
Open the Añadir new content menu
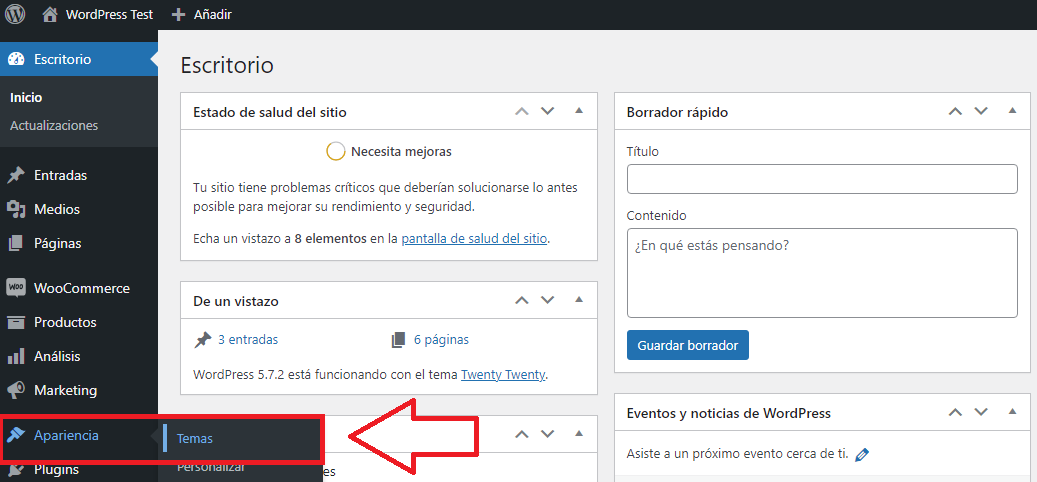click(x=212, y=15)
